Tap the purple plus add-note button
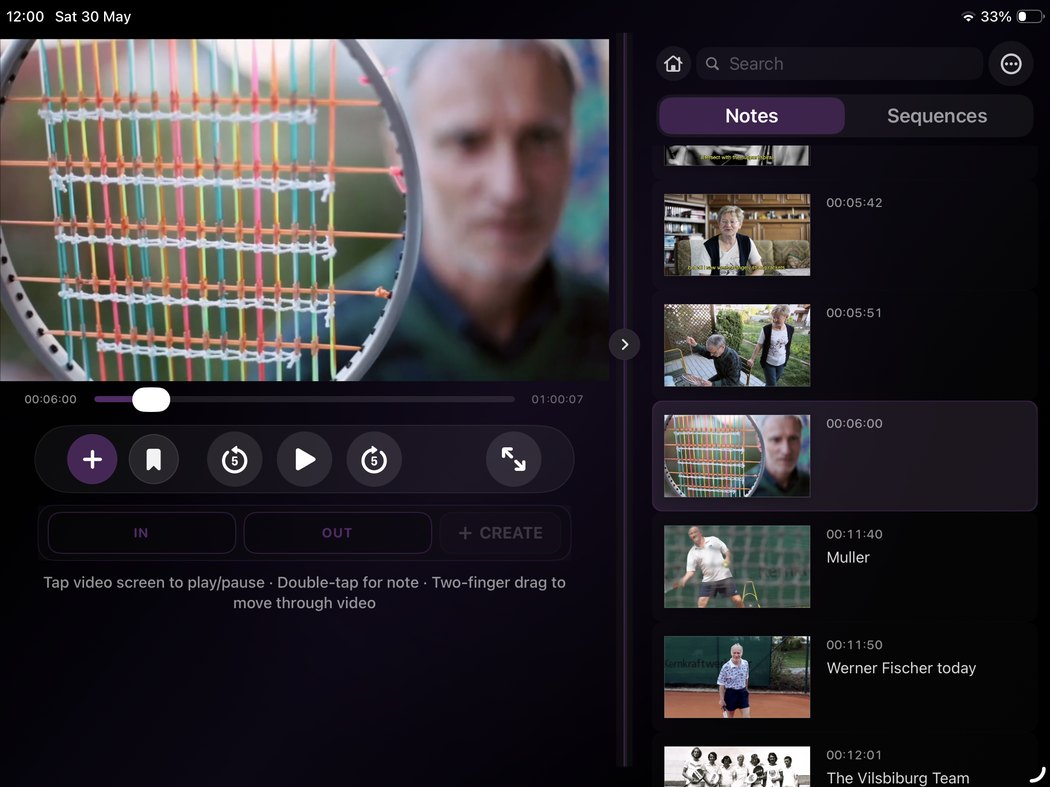Image resolution: width=1050 pixels, height=787 pixels. pos(92,459)
